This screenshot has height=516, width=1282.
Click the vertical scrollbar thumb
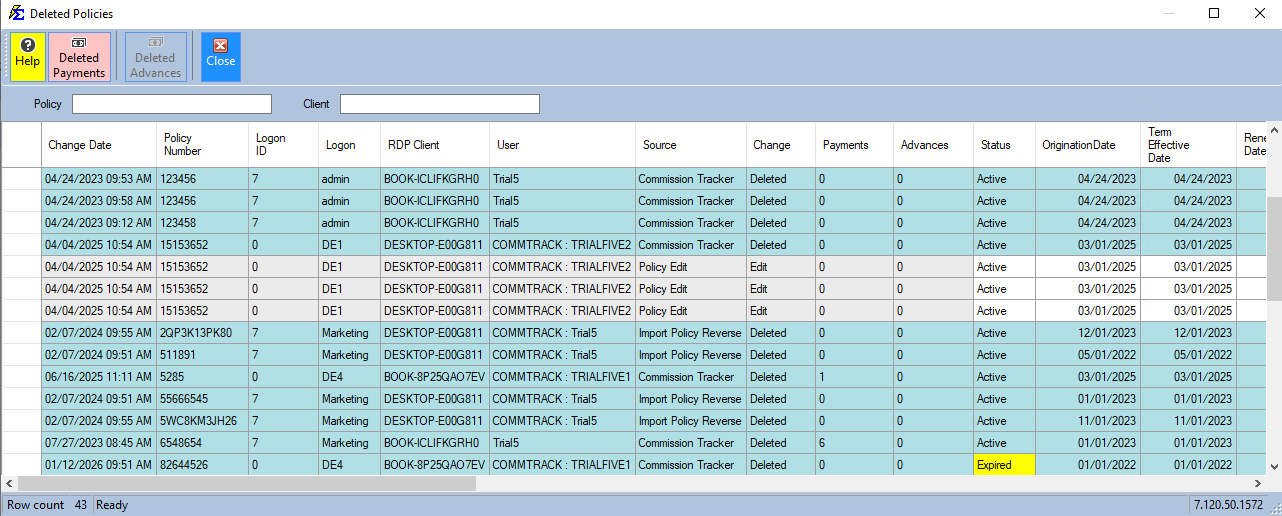tap(1274, 248)
